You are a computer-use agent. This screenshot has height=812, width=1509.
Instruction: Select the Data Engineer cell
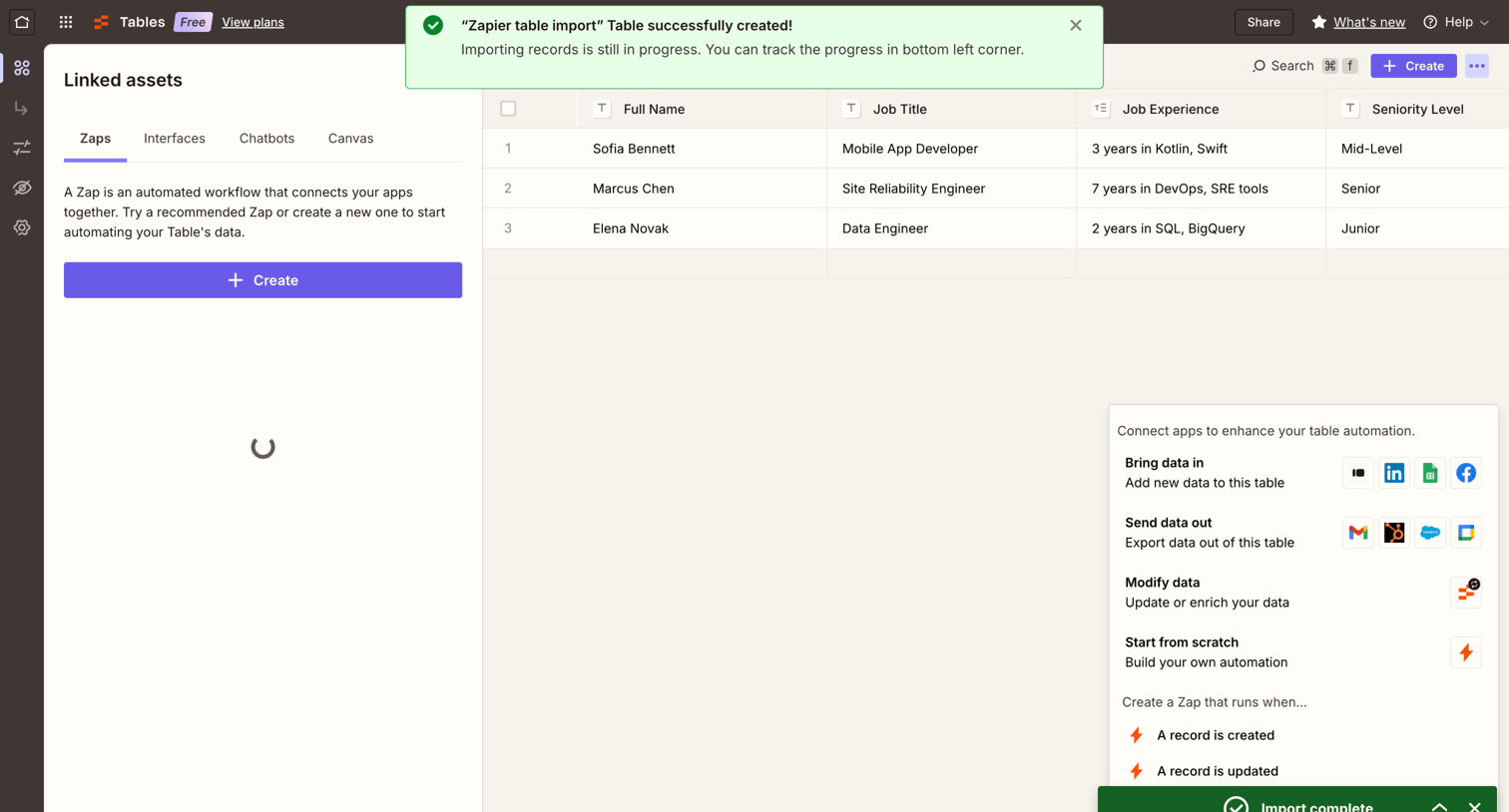coord(951,228)
